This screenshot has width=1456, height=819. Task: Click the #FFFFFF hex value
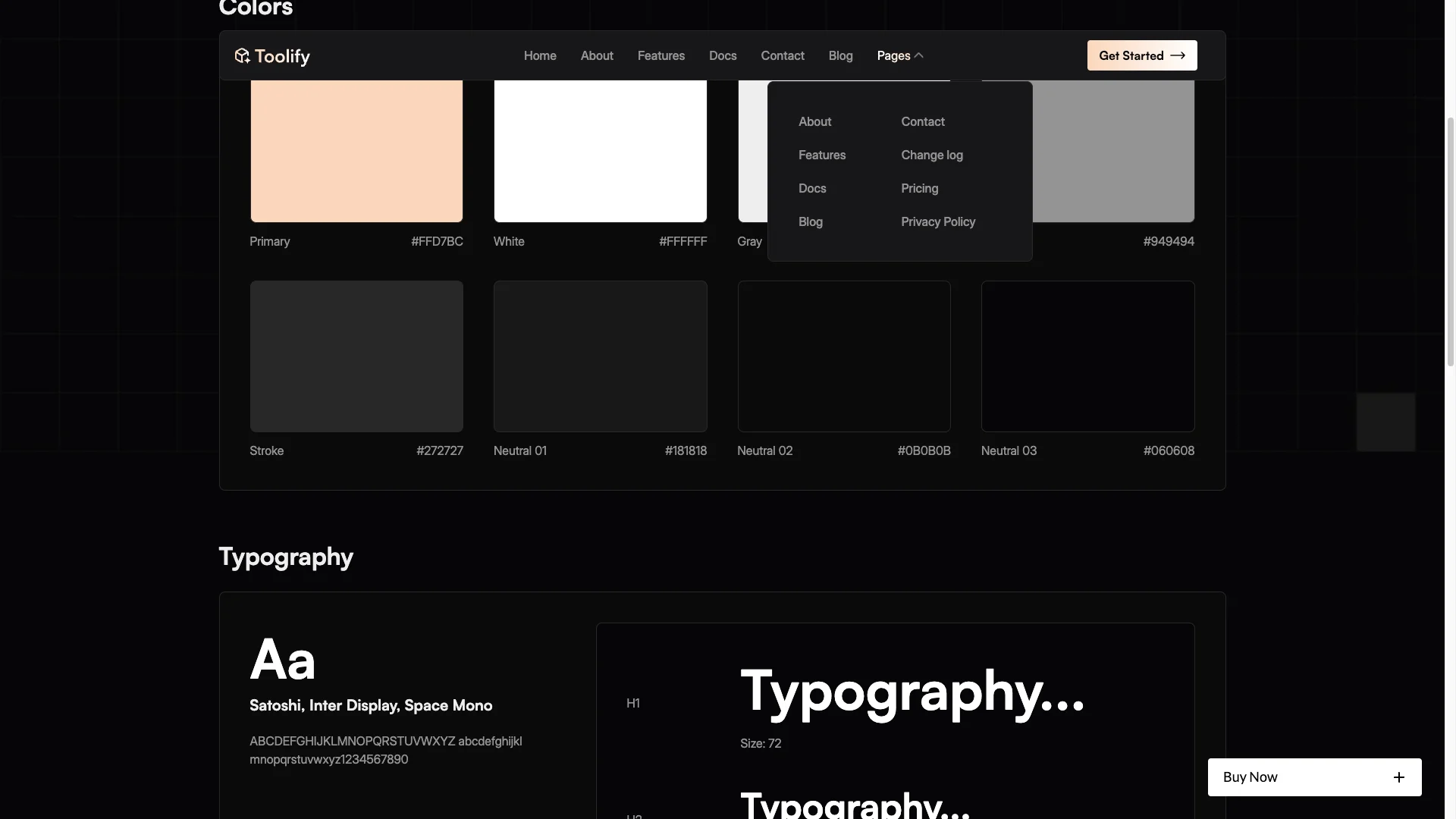coord(683,241)
